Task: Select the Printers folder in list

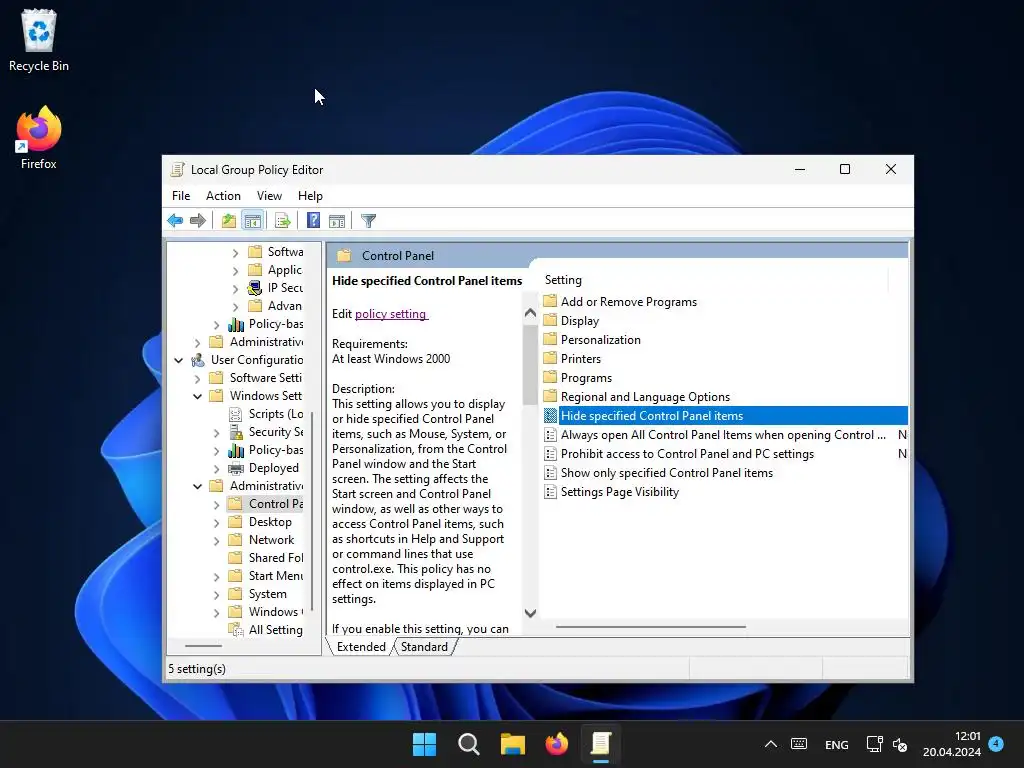Action: point(572,359)
